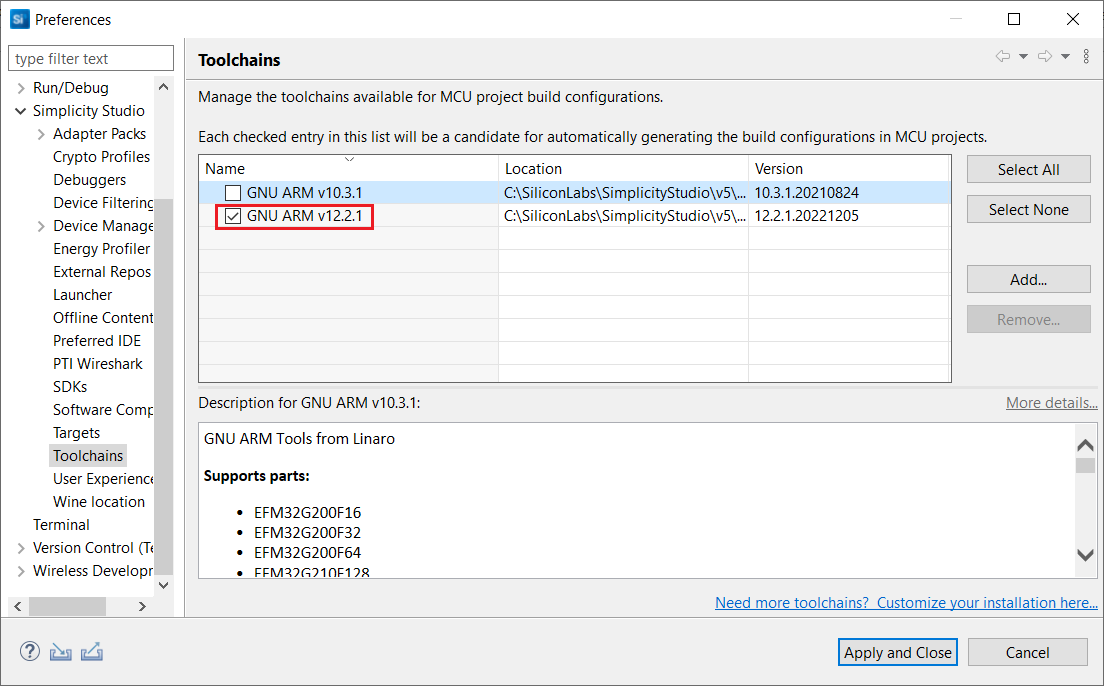Select Toolchains in the preferences sidebar
1104x686 pixels.
pyautogui.click(x=88, y=455)
